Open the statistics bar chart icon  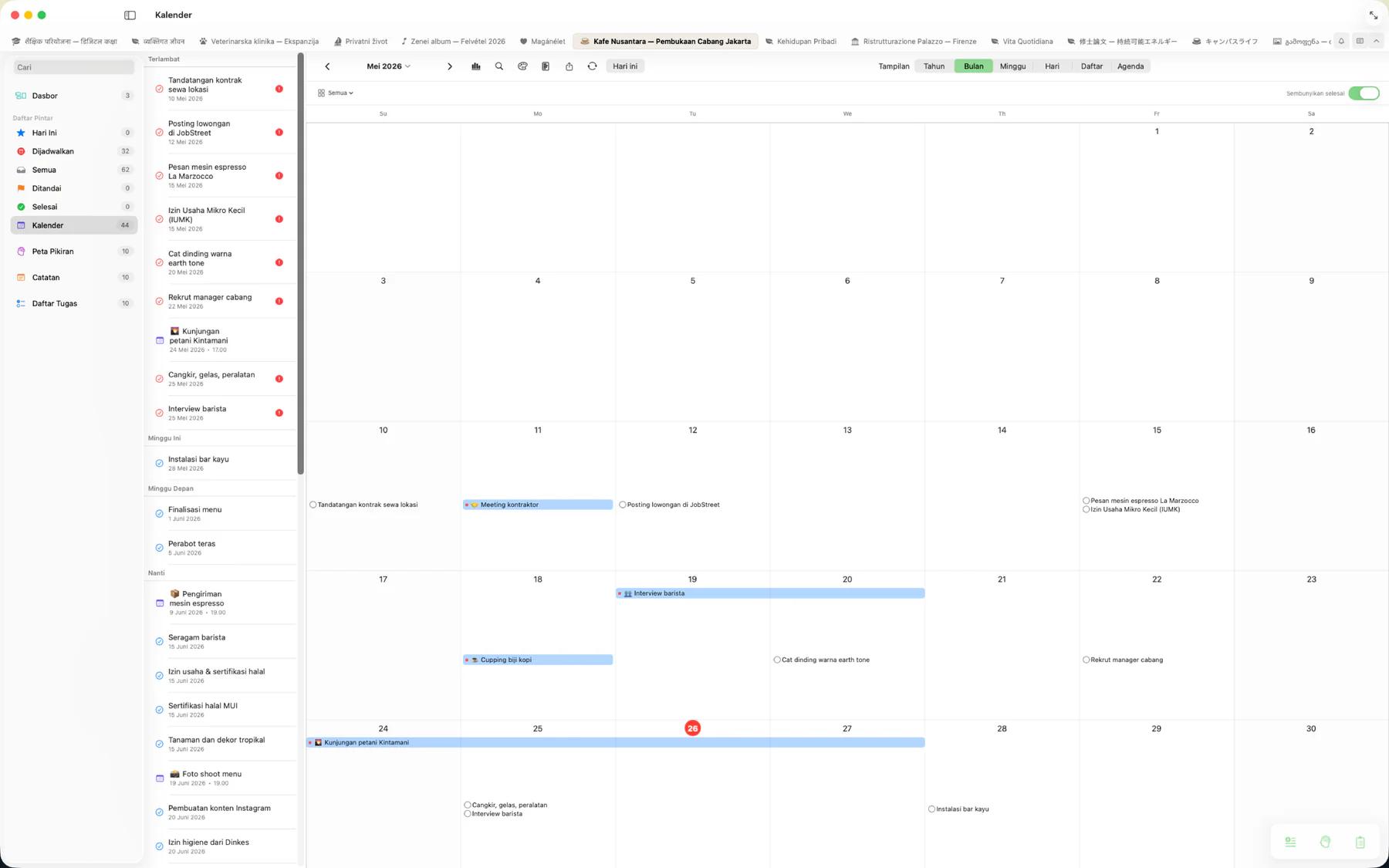click(476, 66)
